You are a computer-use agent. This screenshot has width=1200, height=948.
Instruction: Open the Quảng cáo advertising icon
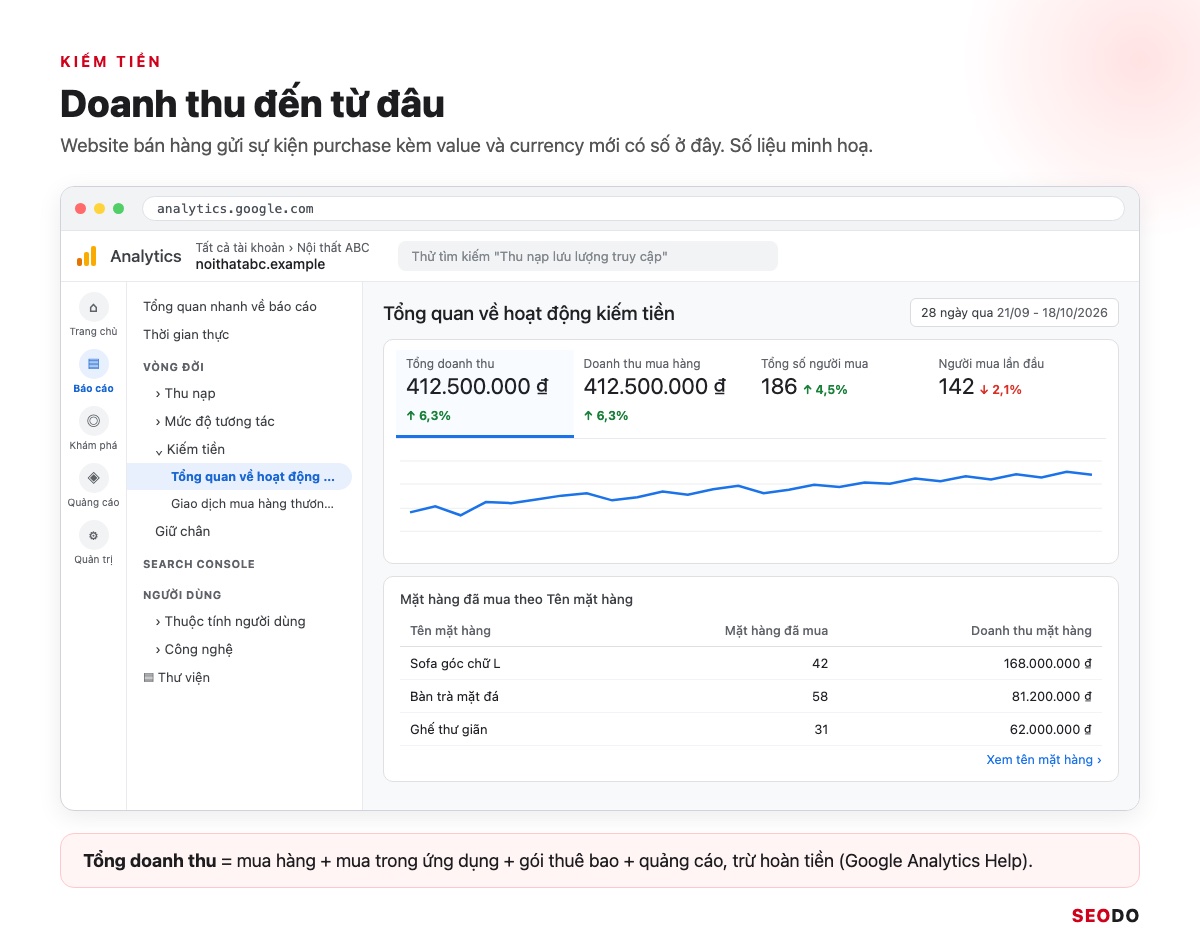(94, 478)
